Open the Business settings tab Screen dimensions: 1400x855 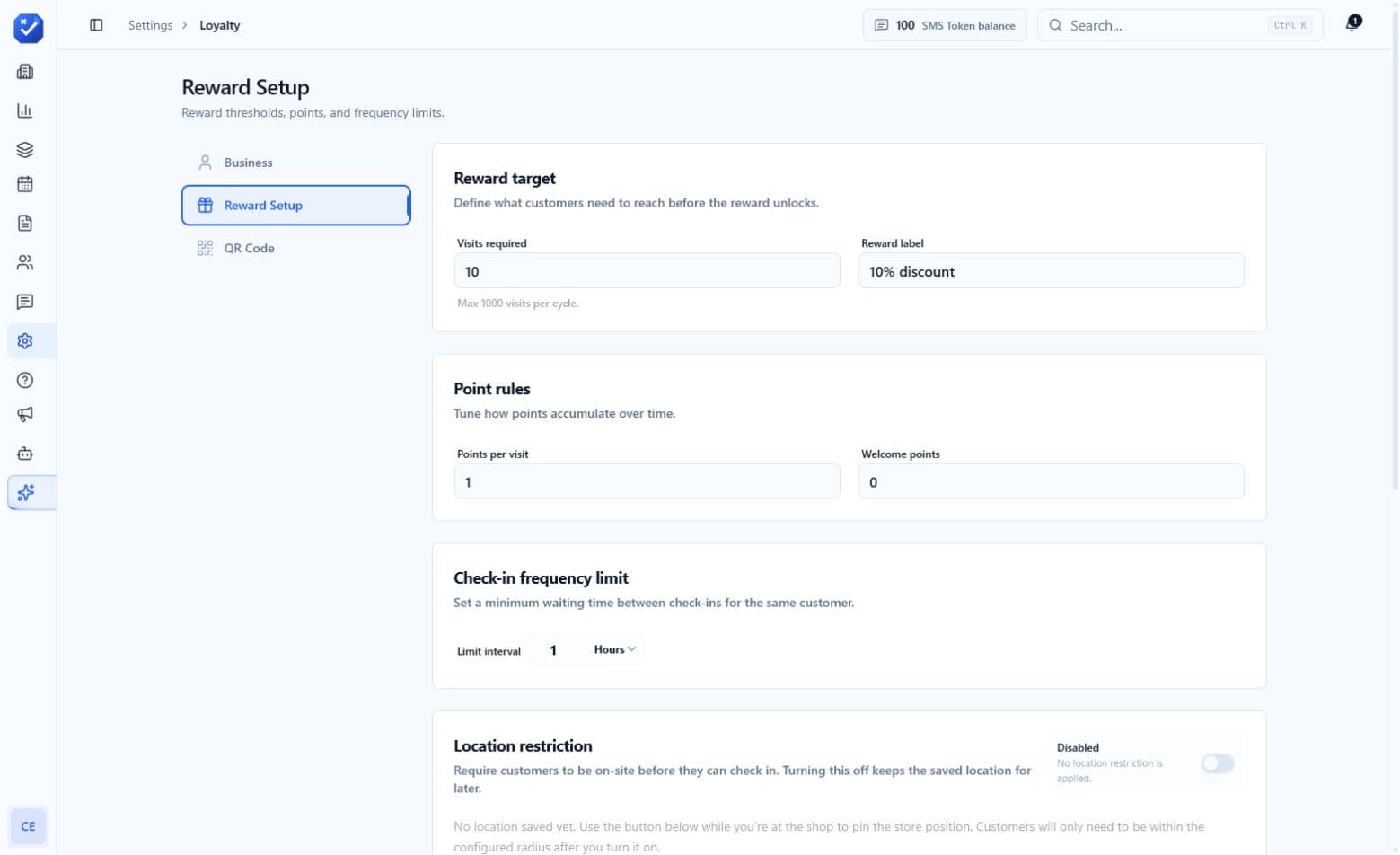coord(295,163)
